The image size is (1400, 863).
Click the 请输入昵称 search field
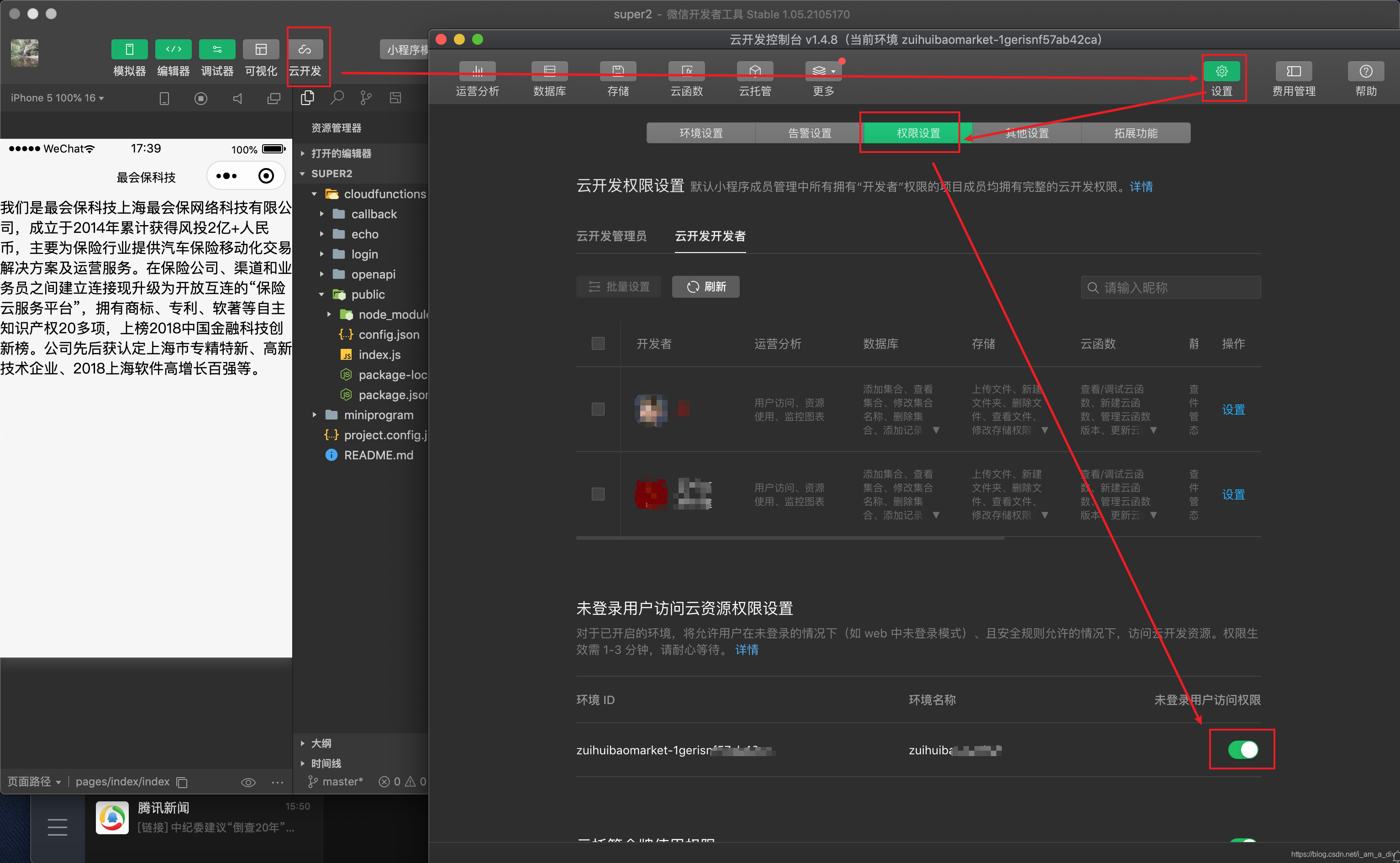[1171, 287]
